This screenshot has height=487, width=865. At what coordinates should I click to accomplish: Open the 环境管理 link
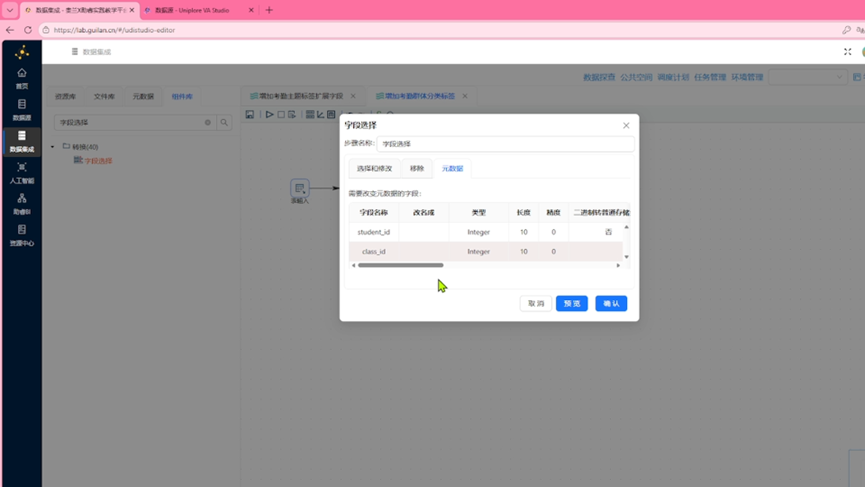[747, 77]
